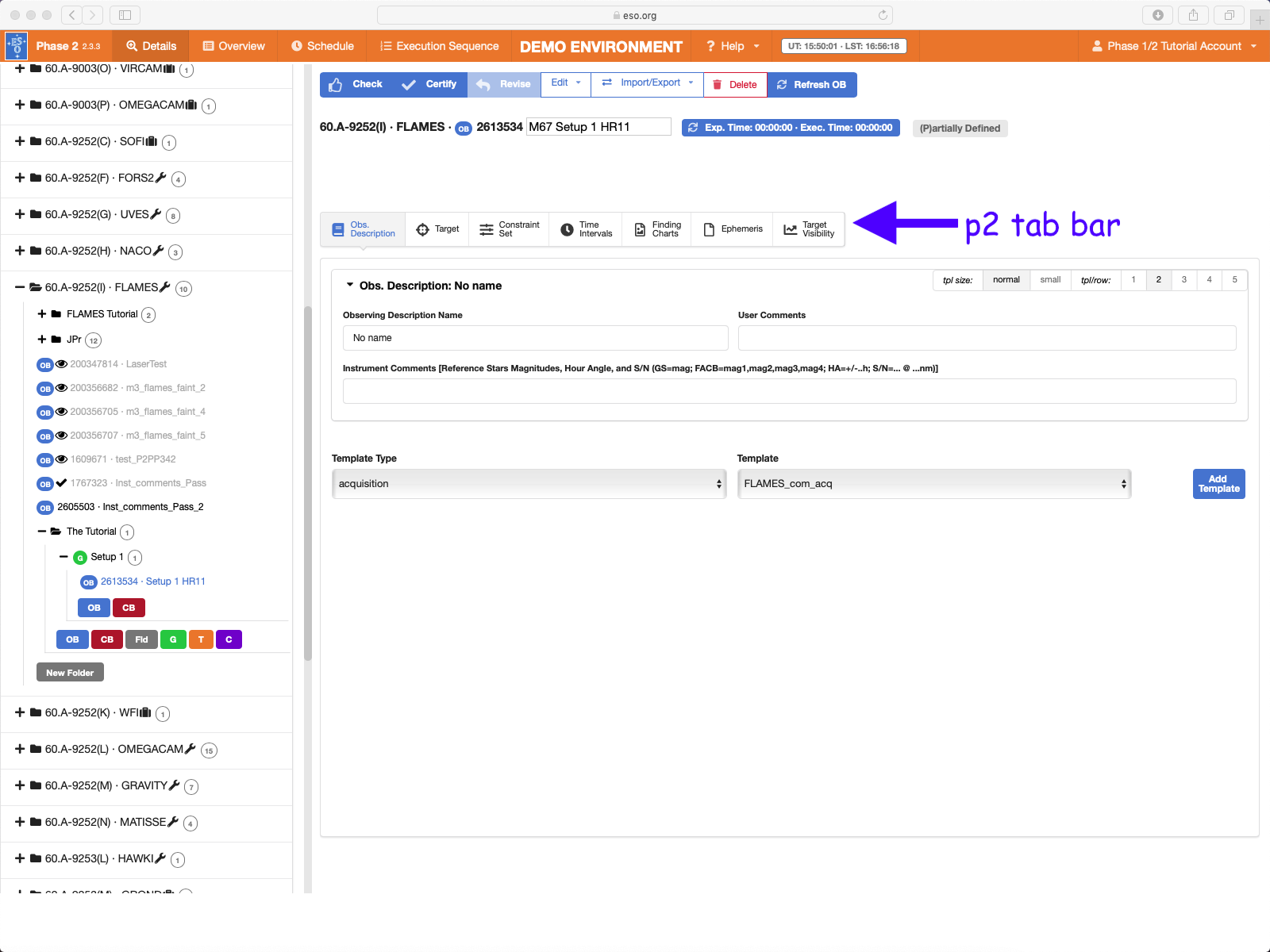Image resolution: width=1270 pixels, height=952 pixels.
Task: Select small template size
Action: 1050,280
